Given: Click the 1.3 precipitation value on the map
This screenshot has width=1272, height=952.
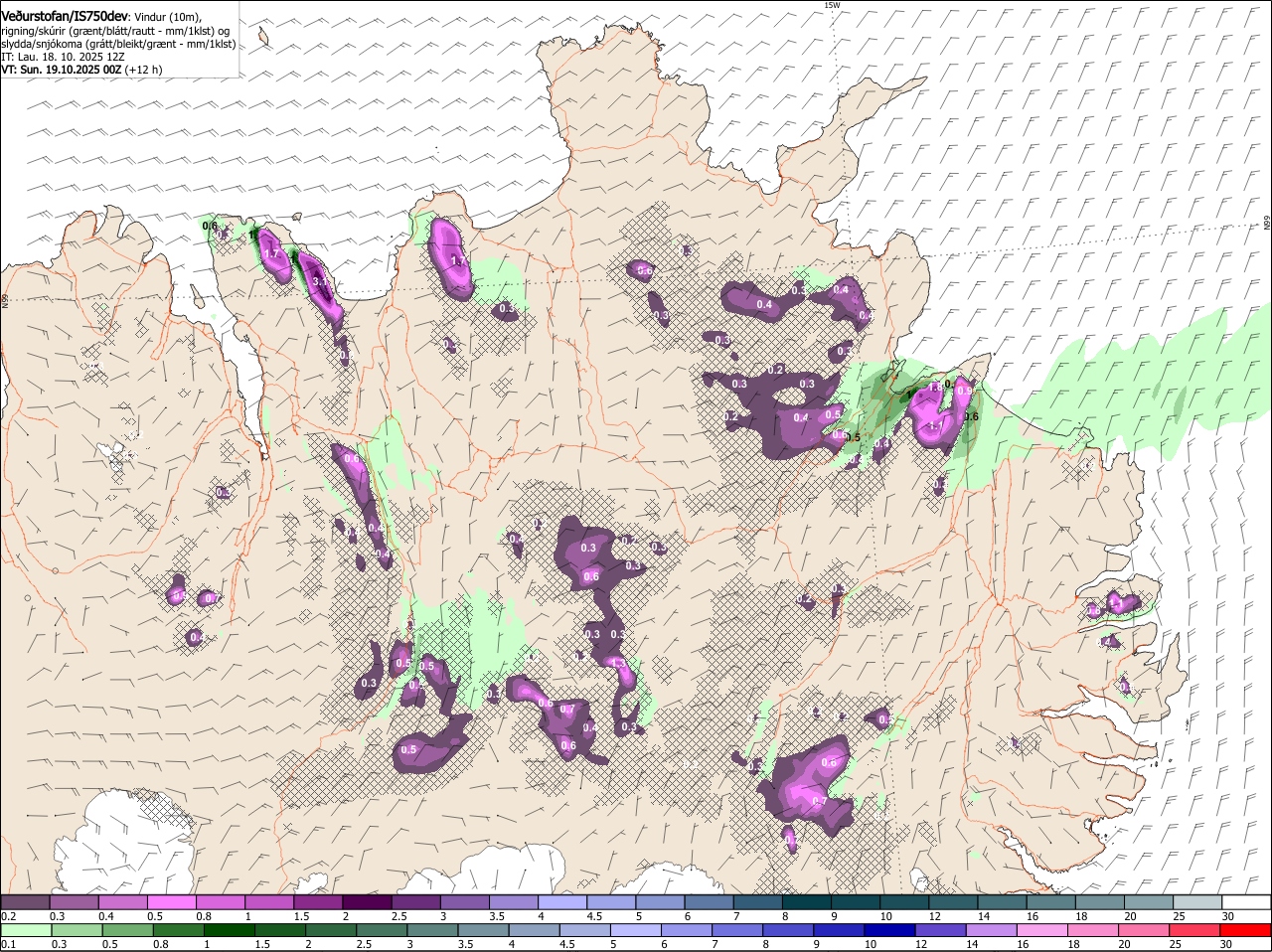Looking at the screenshot, I should [617, 663].
